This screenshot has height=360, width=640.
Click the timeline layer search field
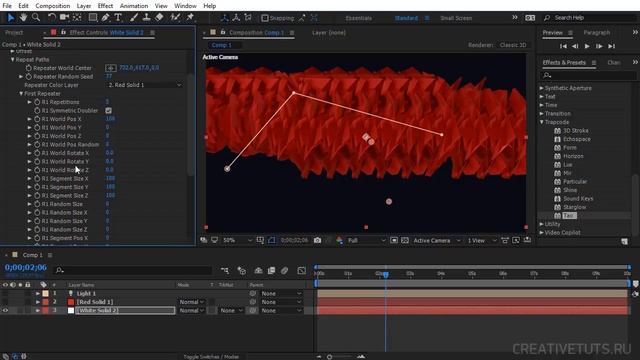point(133,270)
